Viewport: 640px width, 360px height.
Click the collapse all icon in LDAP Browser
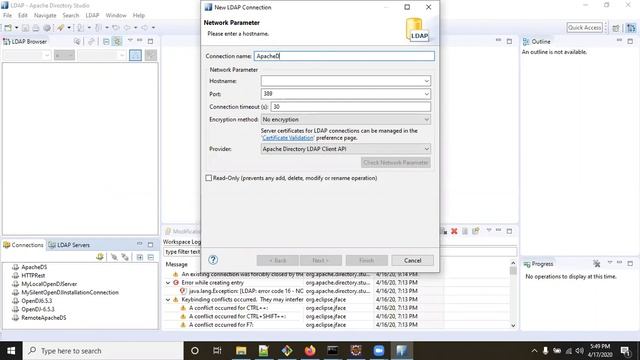click(106, 42)
